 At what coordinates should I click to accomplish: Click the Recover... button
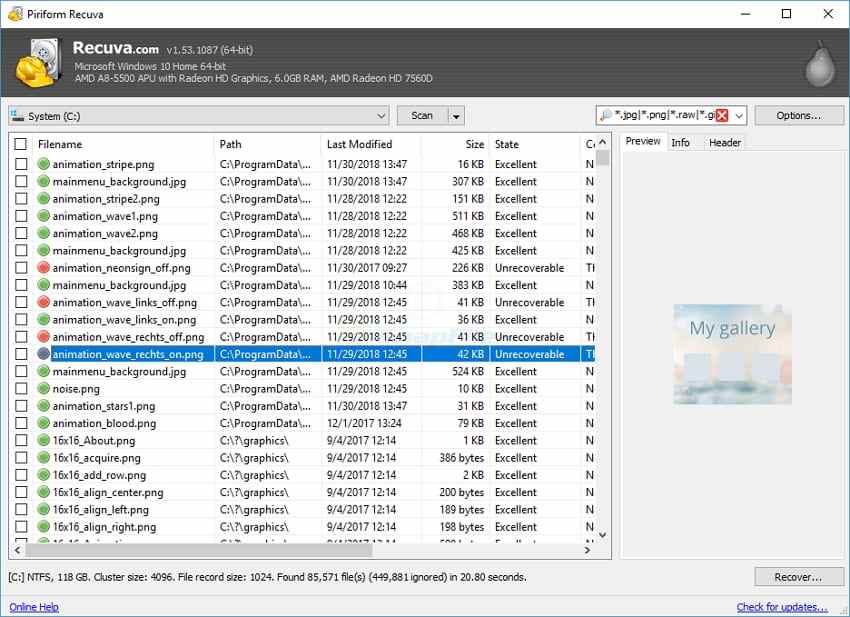(798, 577)
